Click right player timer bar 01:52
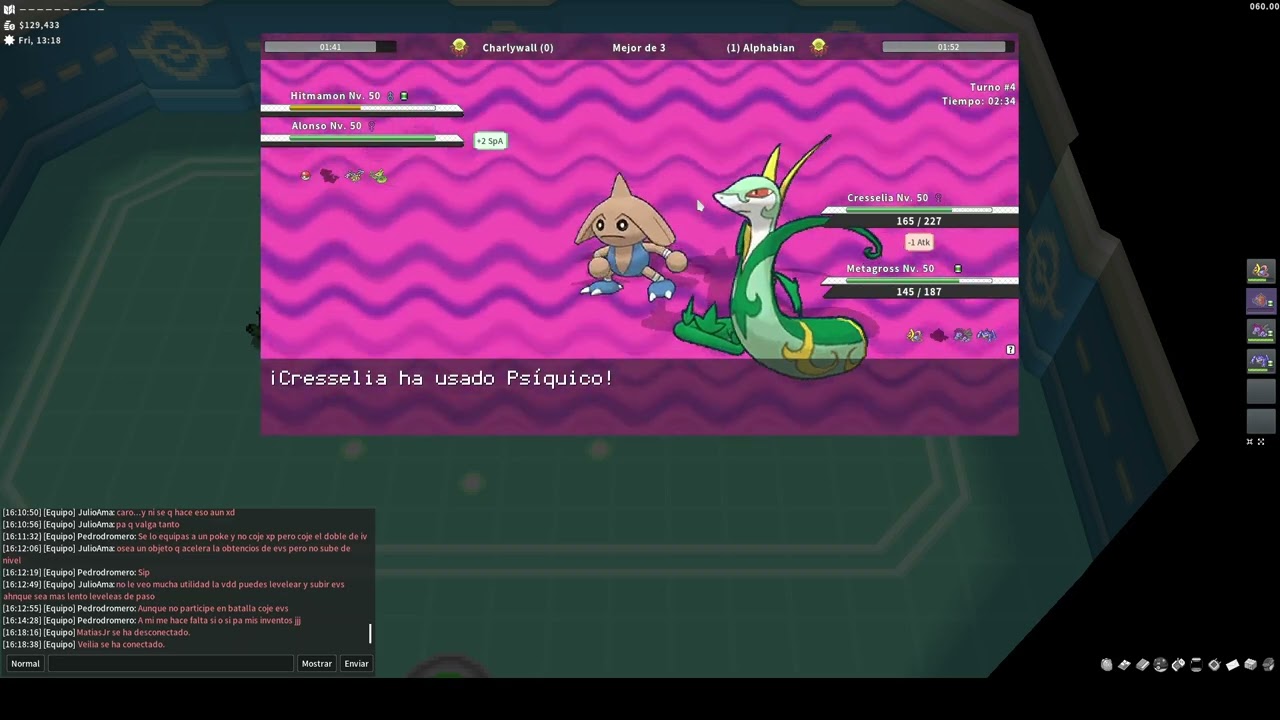Viewport: 1280px width, 720px height. (948, 47)
